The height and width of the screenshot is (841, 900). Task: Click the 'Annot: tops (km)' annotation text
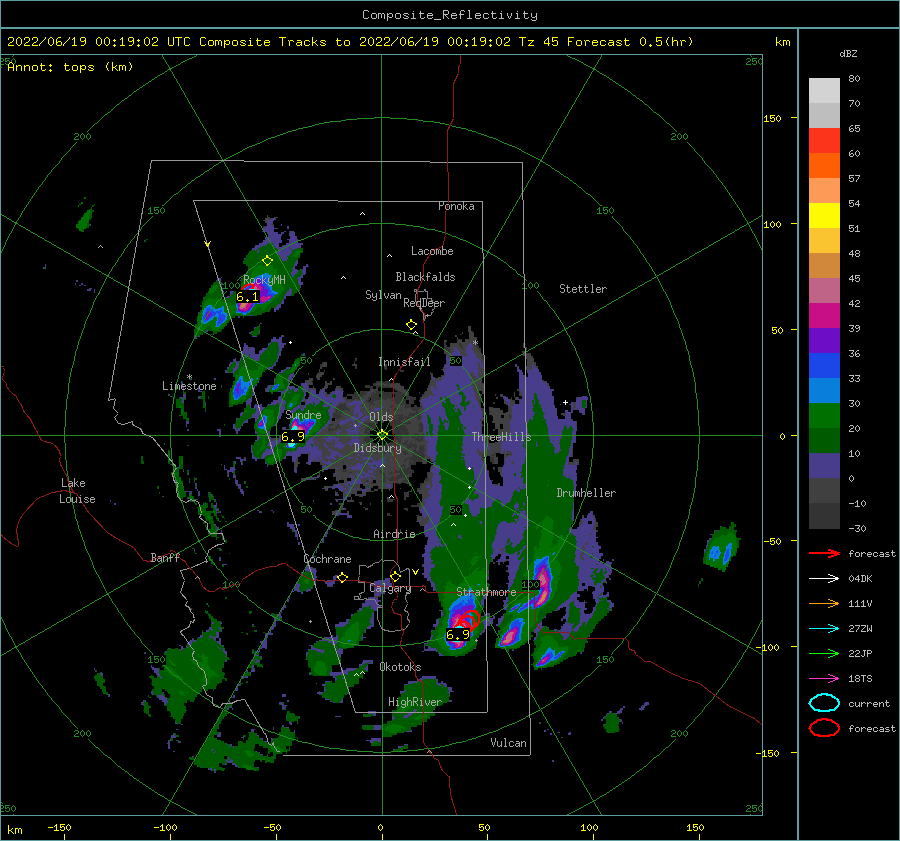(x=70, y=67)
